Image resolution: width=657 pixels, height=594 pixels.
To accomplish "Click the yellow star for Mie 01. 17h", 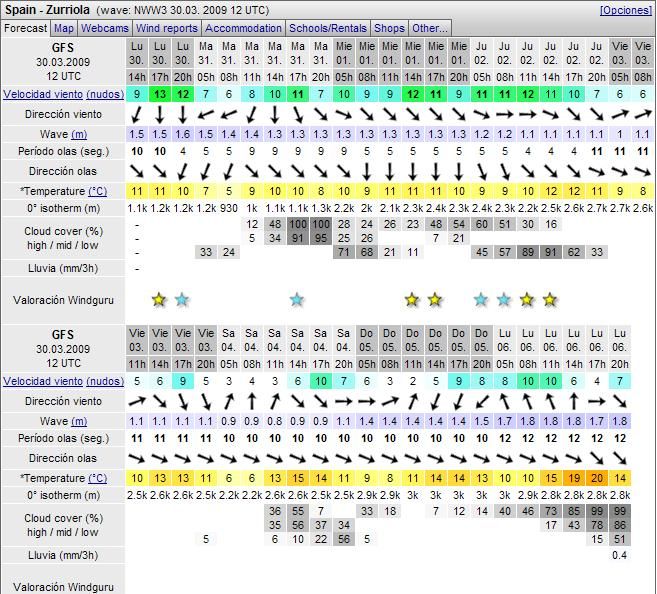I will [x=435, y=300].
